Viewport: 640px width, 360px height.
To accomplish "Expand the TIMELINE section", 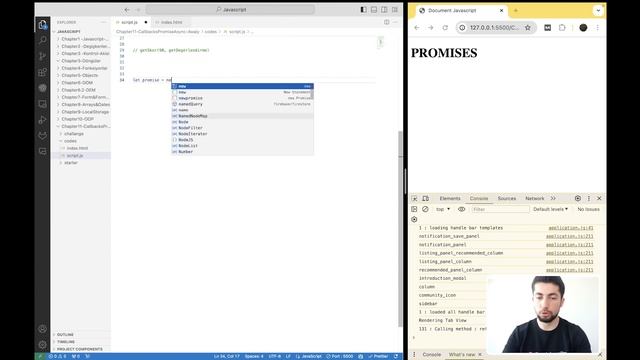I will [82, 342].
